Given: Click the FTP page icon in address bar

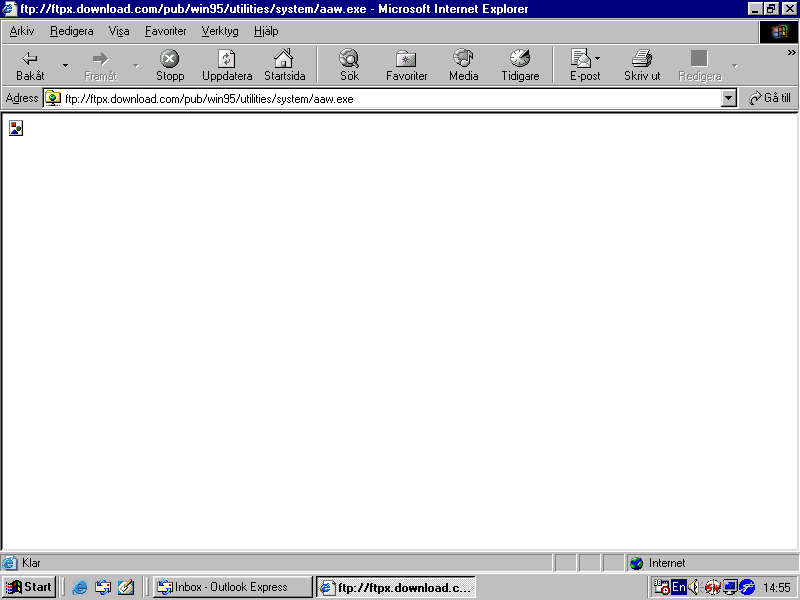Looking at the screenshot, I should [53, 98].
